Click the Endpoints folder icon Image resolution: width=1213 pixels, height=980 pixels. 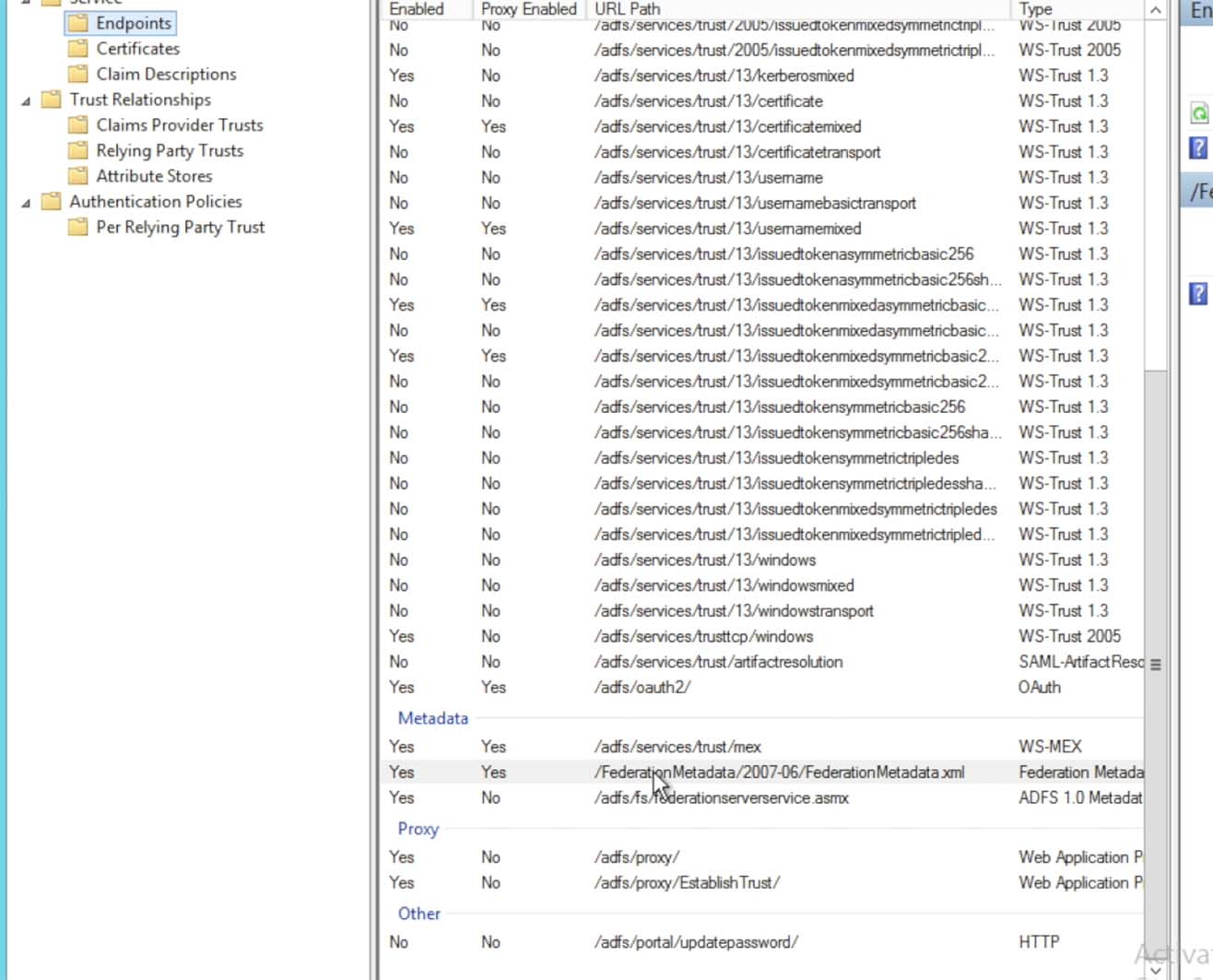(79, 23)
